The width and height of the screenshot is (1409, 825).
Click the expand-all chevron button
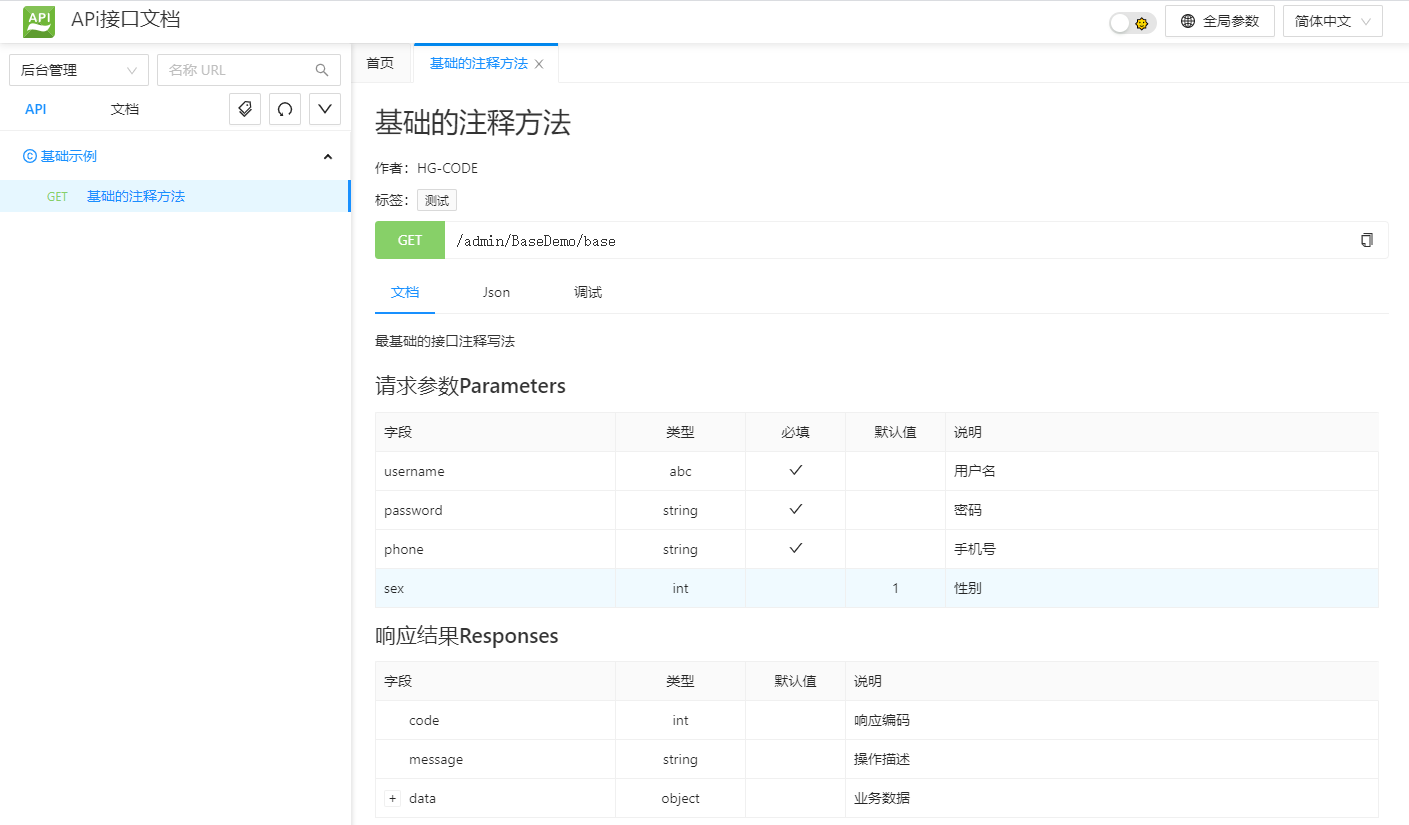tap(325, 109)
